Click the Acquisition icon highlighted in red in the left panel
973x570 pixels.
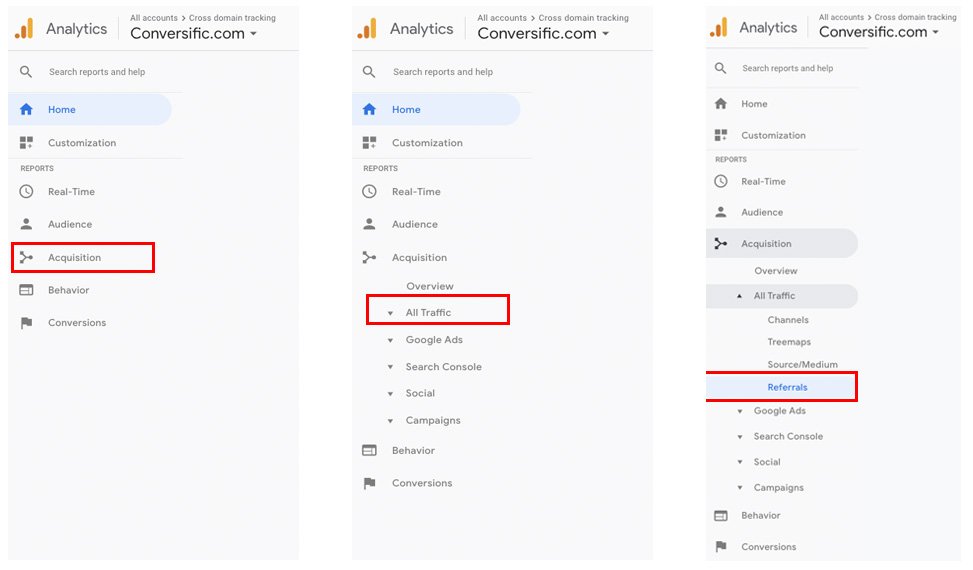click(x=26, y=257)
